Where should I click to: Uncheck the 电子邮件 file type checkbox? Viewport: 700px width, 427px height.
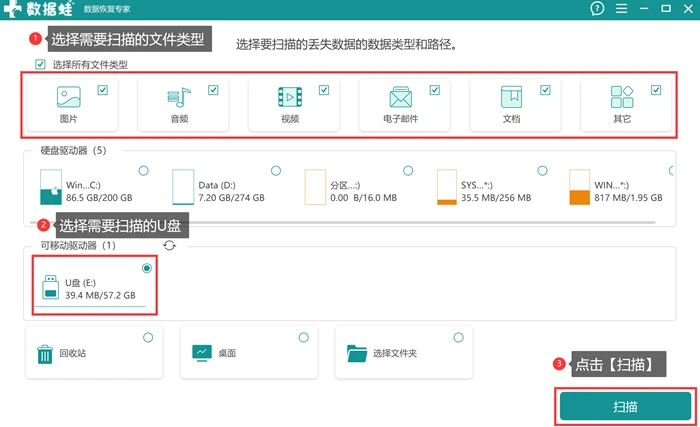tap(435, 90)
